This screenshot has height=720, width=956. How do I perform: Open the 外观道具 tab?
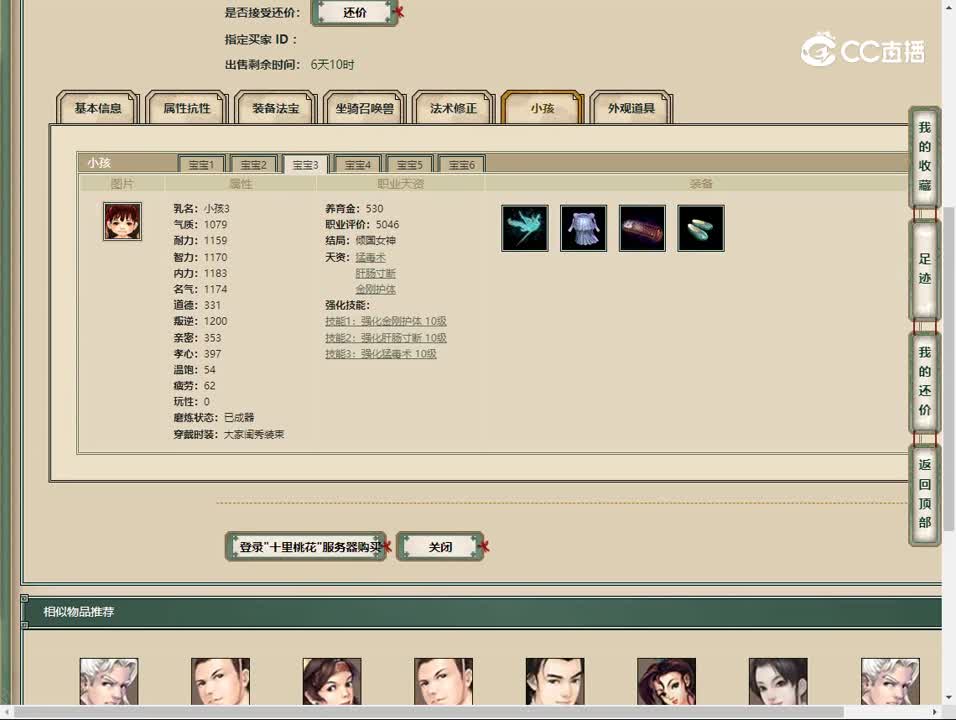click(x=631, y=108)
